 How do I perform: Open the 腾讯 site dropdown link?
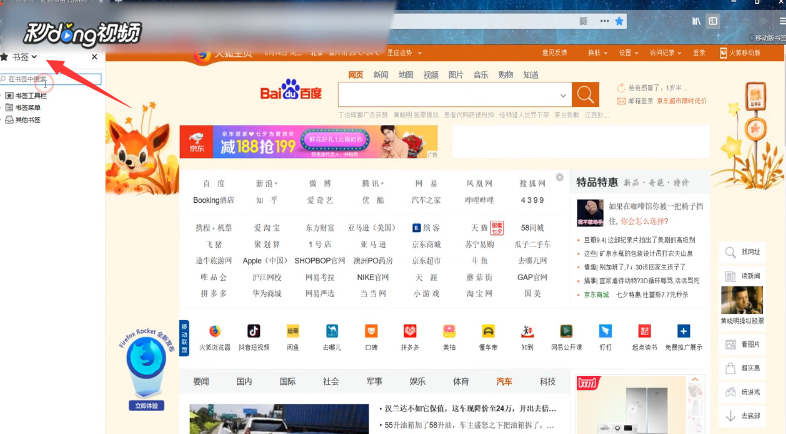pos(373,183)
